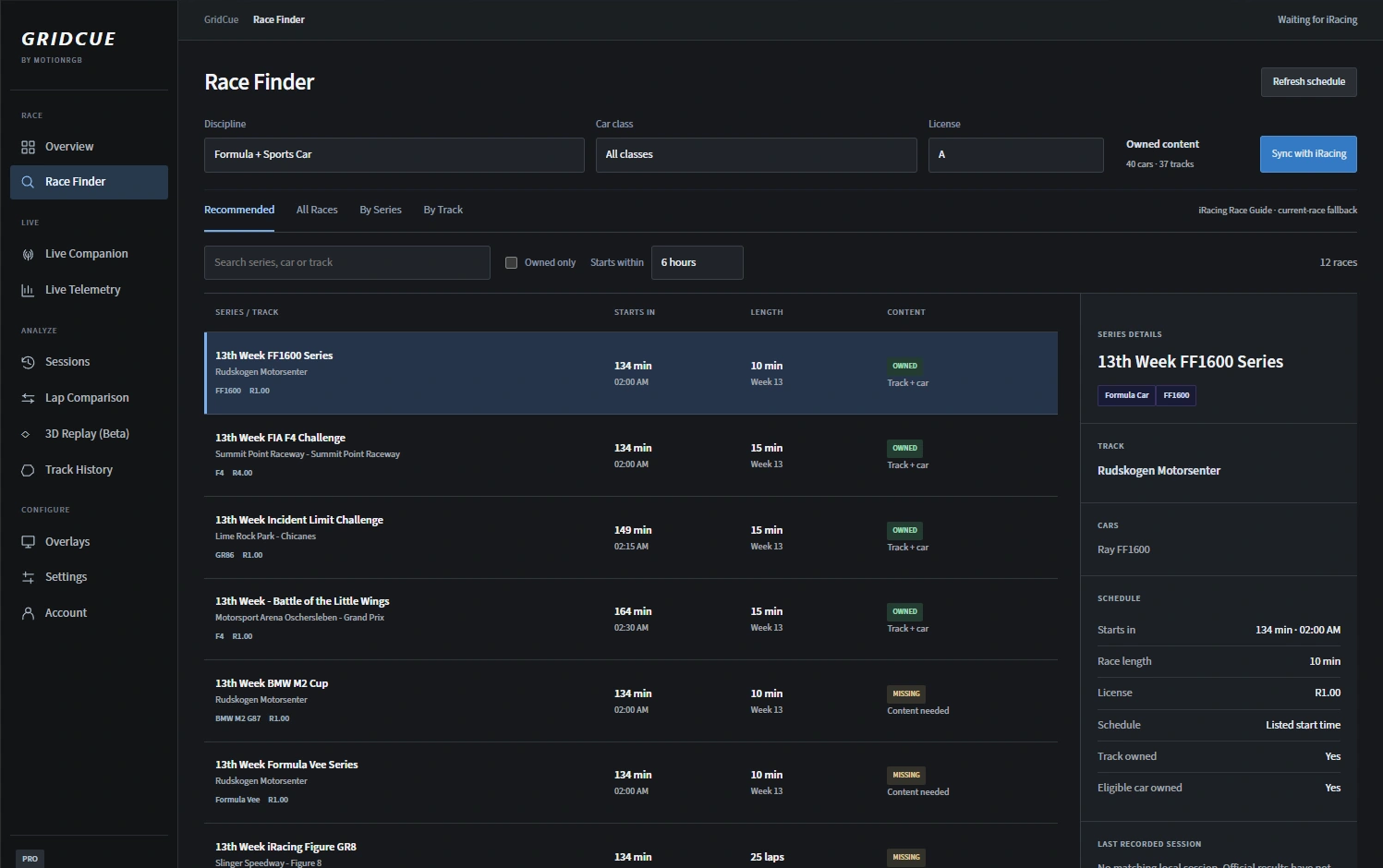Click the Owned content 40 cars · 37 tracks text

point(1162,154)
